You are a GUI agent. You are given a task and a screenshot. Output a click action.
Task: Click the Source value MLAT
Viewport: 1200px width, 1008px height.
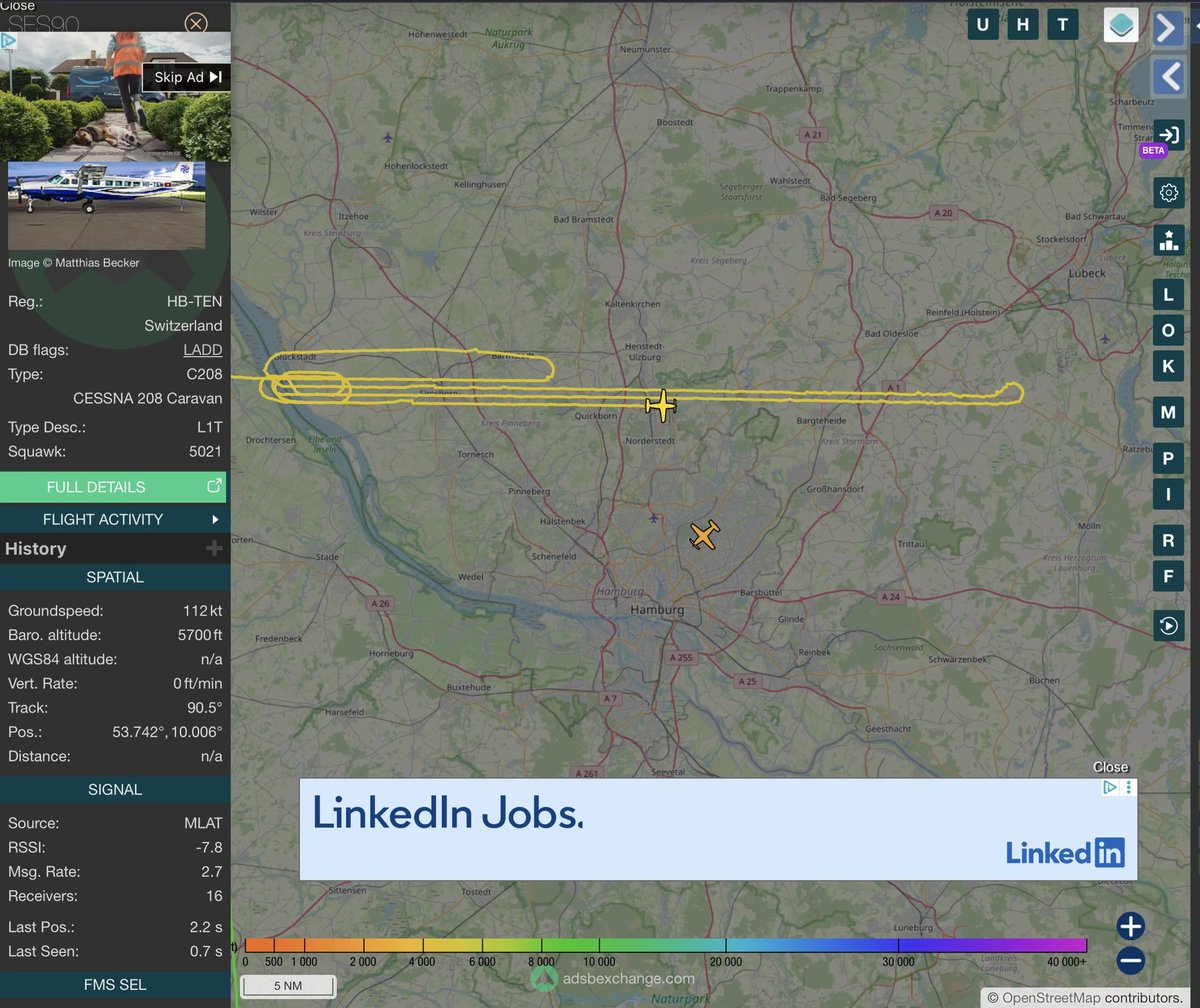[x=203, y=823]
